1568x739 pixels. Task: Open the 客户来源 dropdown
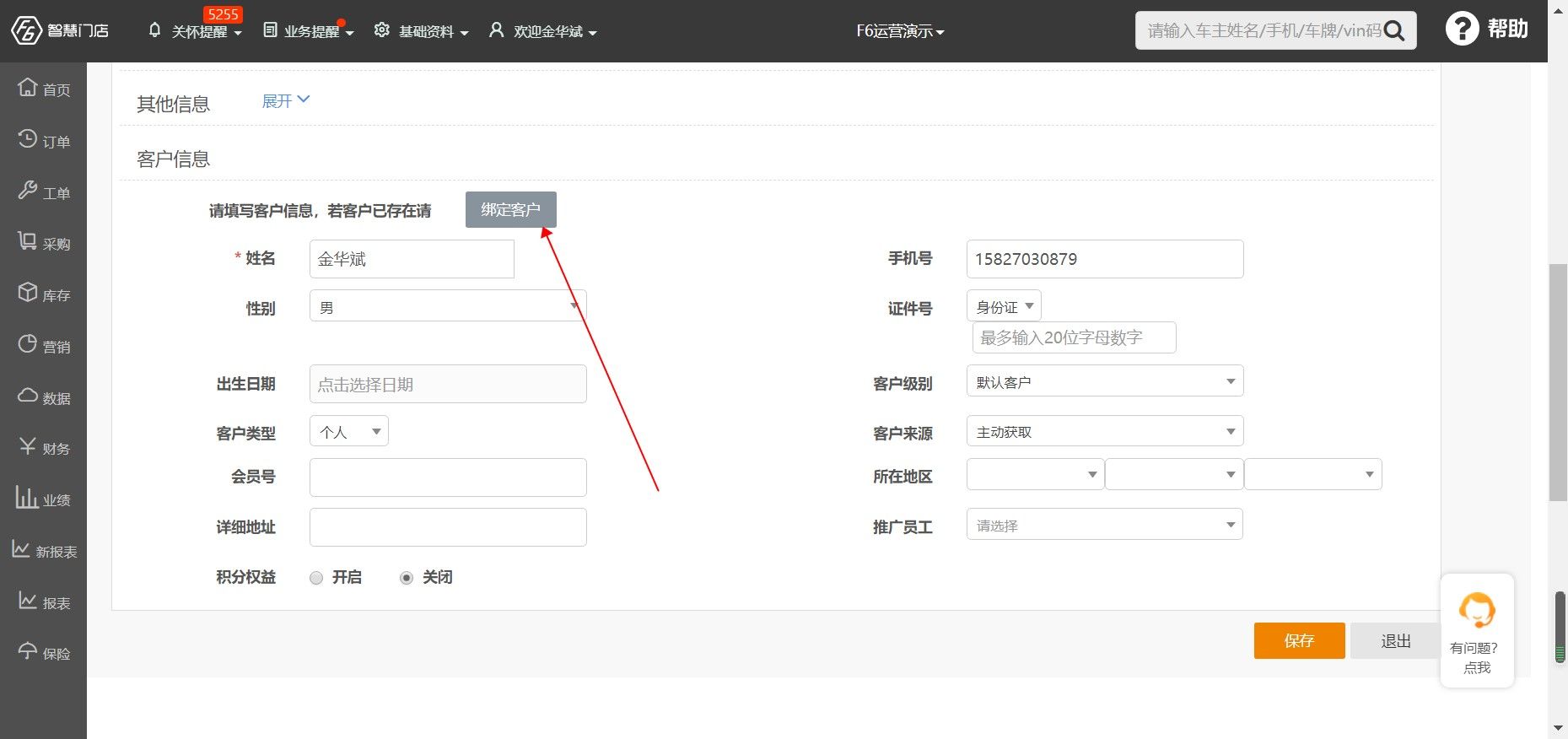[1105, 431]
